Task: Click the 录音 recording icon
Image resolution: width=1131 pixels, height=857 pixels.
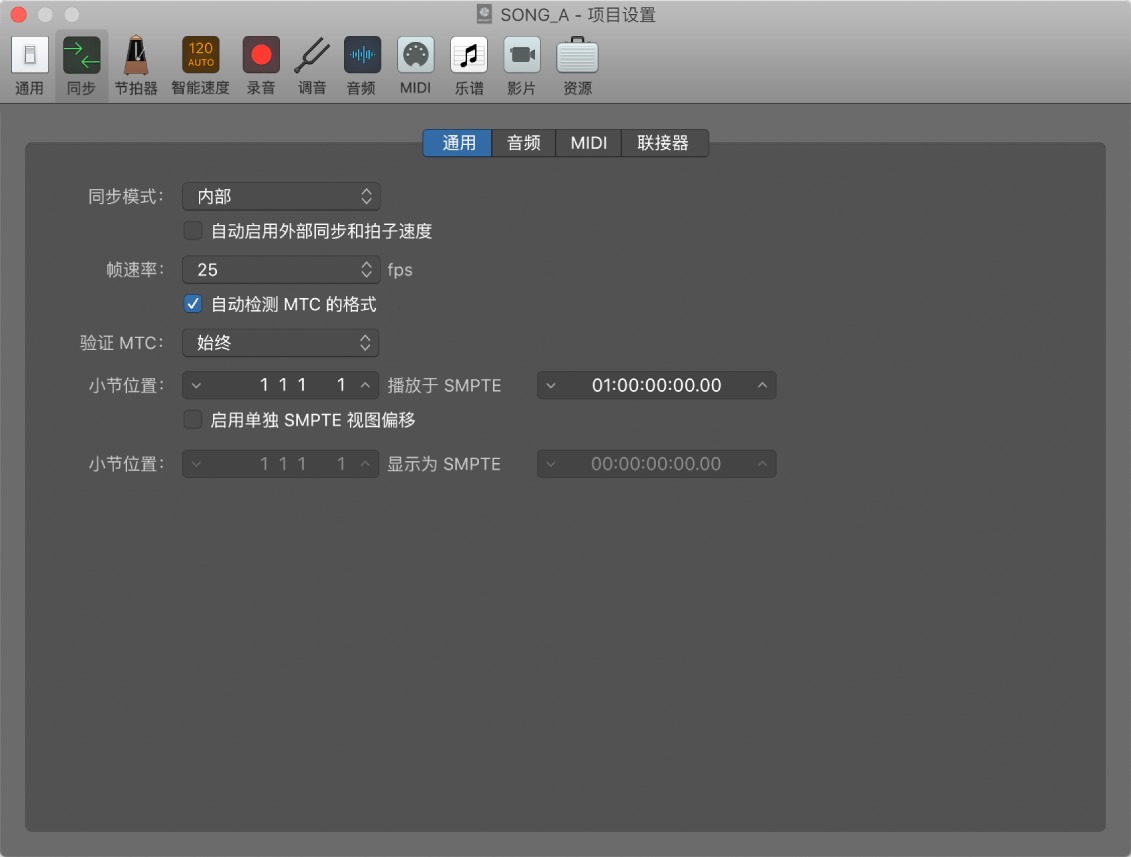Action: point(261,56)
